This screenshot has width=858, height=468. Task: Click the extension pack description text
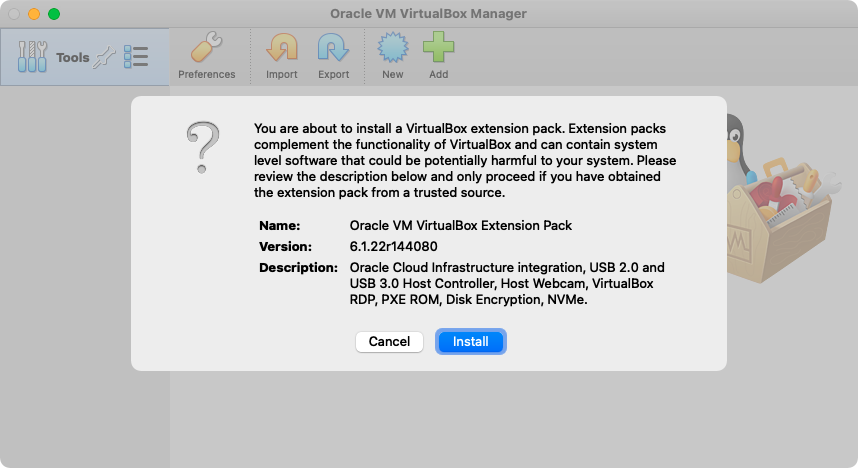[x=507, y=283]
